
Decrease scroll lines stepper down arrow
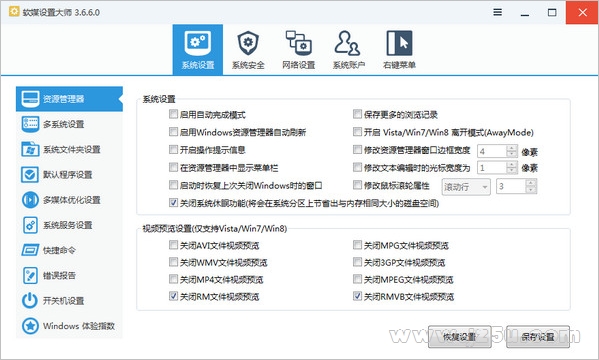point(531,190)
